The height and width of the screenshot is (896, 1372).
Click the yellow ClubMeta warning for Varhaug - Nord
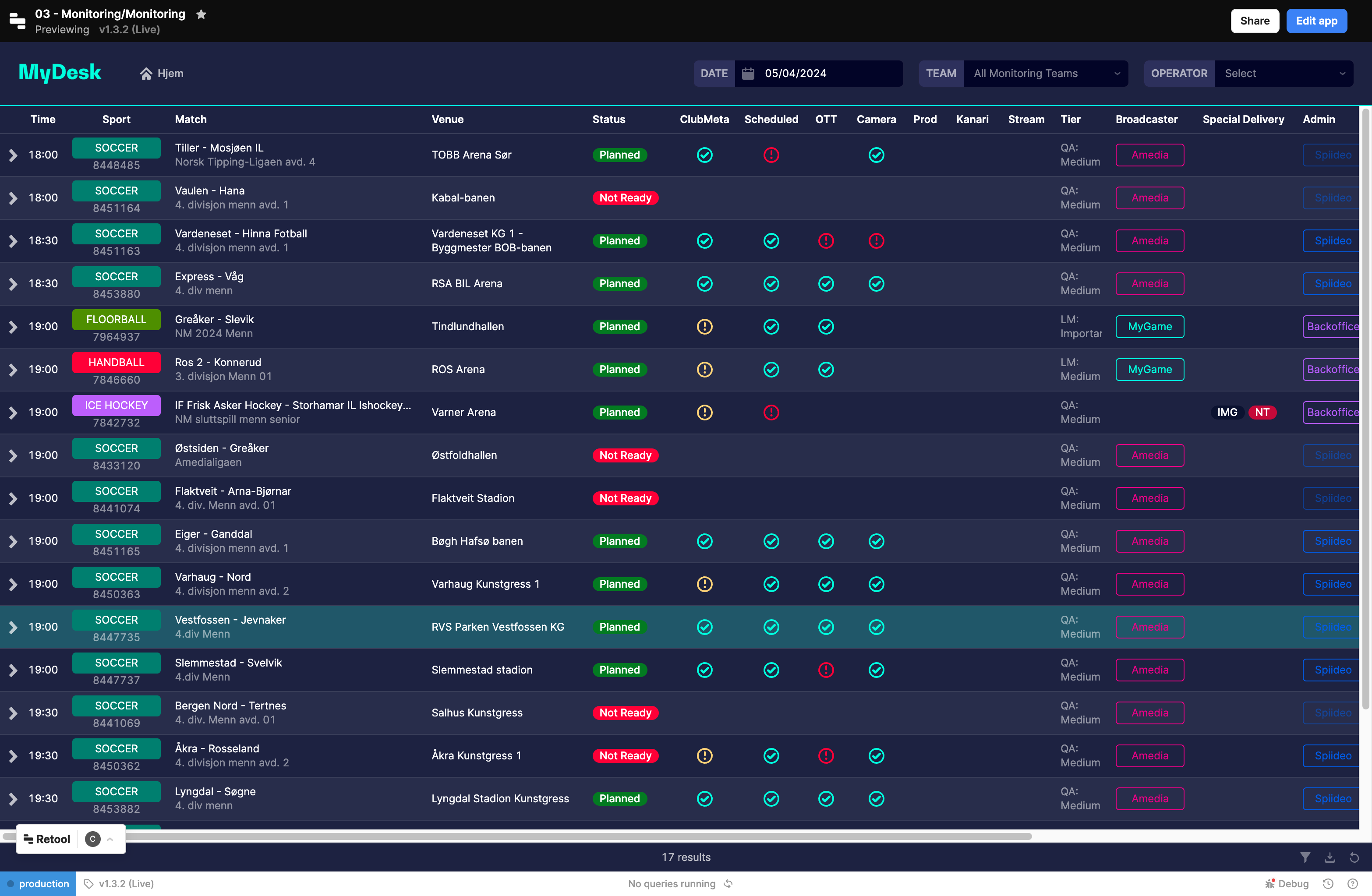pos(704,584)
